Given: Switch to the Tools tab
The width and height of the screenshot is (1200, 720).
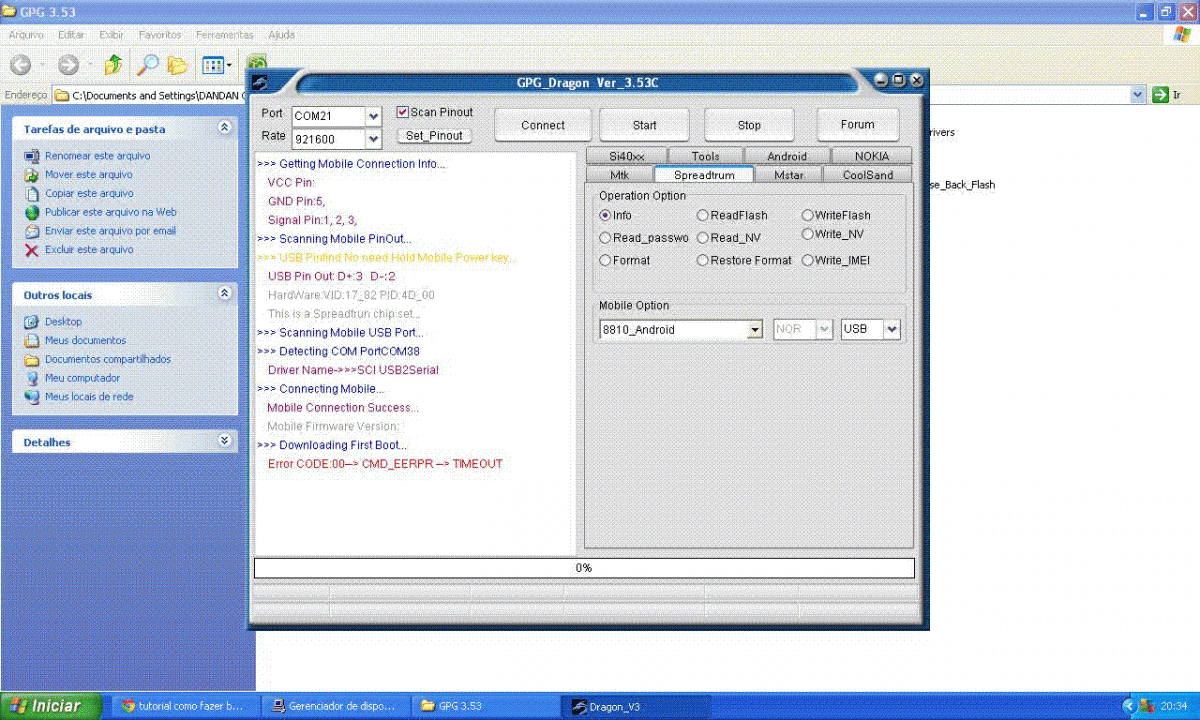Looking at the screenshot, I should [x=705, y=157].
